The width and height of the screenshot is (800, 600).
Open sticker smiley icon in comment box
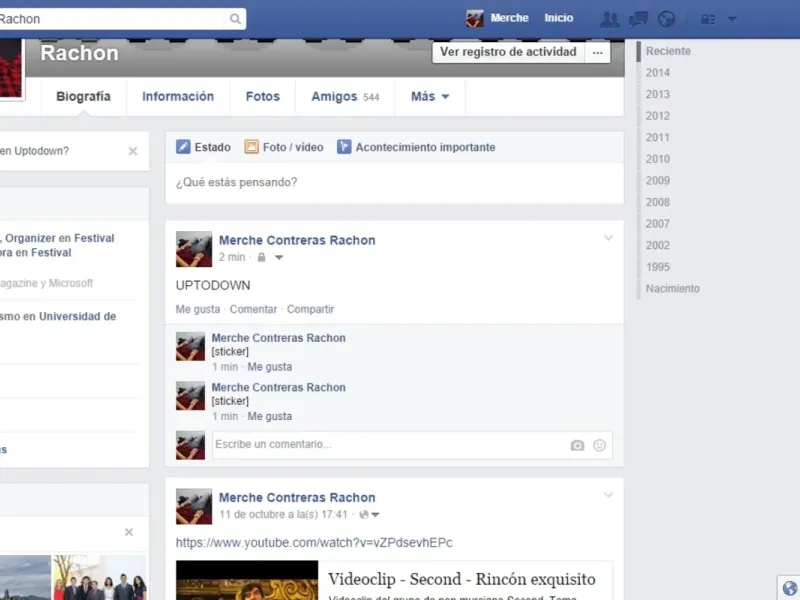[599, 445]
